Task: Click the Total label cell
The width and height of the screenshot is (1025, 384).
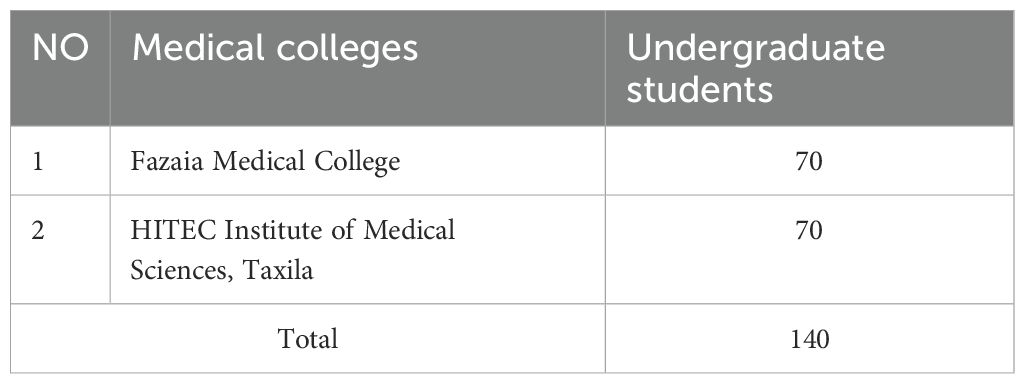Action: (308, 338)
